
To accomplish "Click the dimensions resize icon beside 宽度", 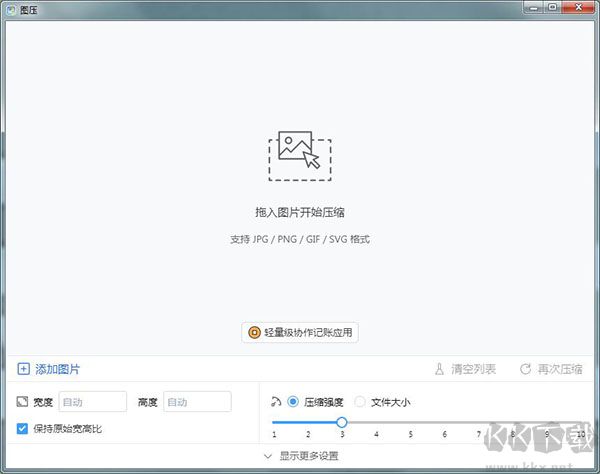I will [x=23, y=402].
